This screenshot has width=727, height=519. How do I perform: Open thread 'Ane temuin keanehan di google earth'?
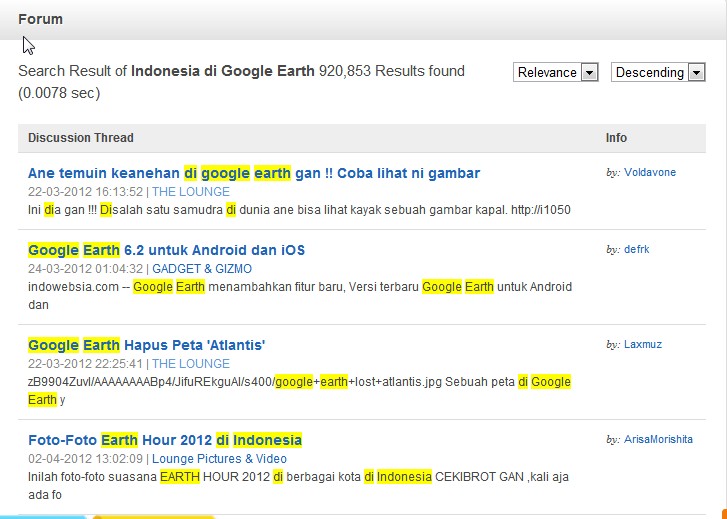[x=254, y=173]
